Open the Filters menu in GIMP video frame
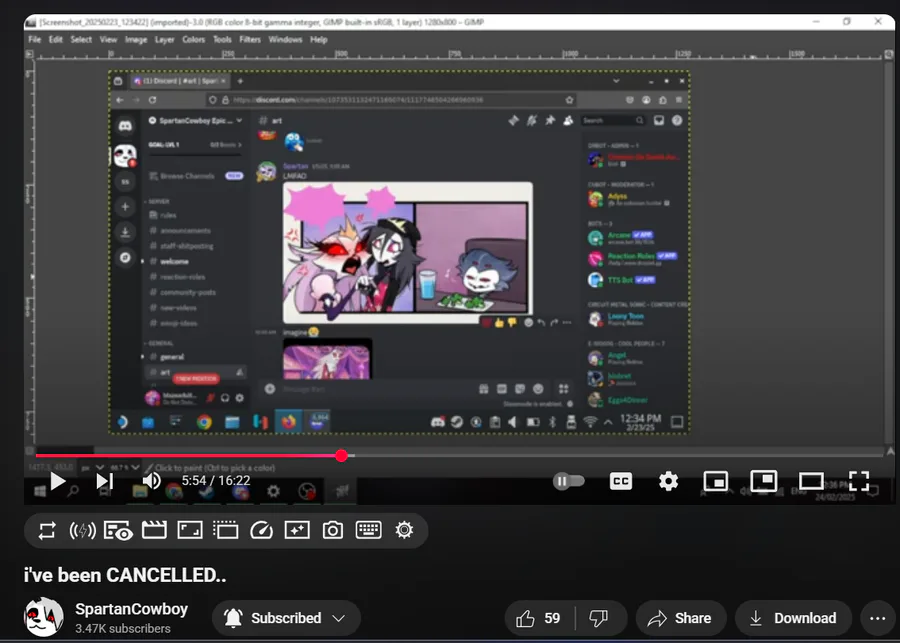This screenshot has height=643, width=900. [250, 40]
